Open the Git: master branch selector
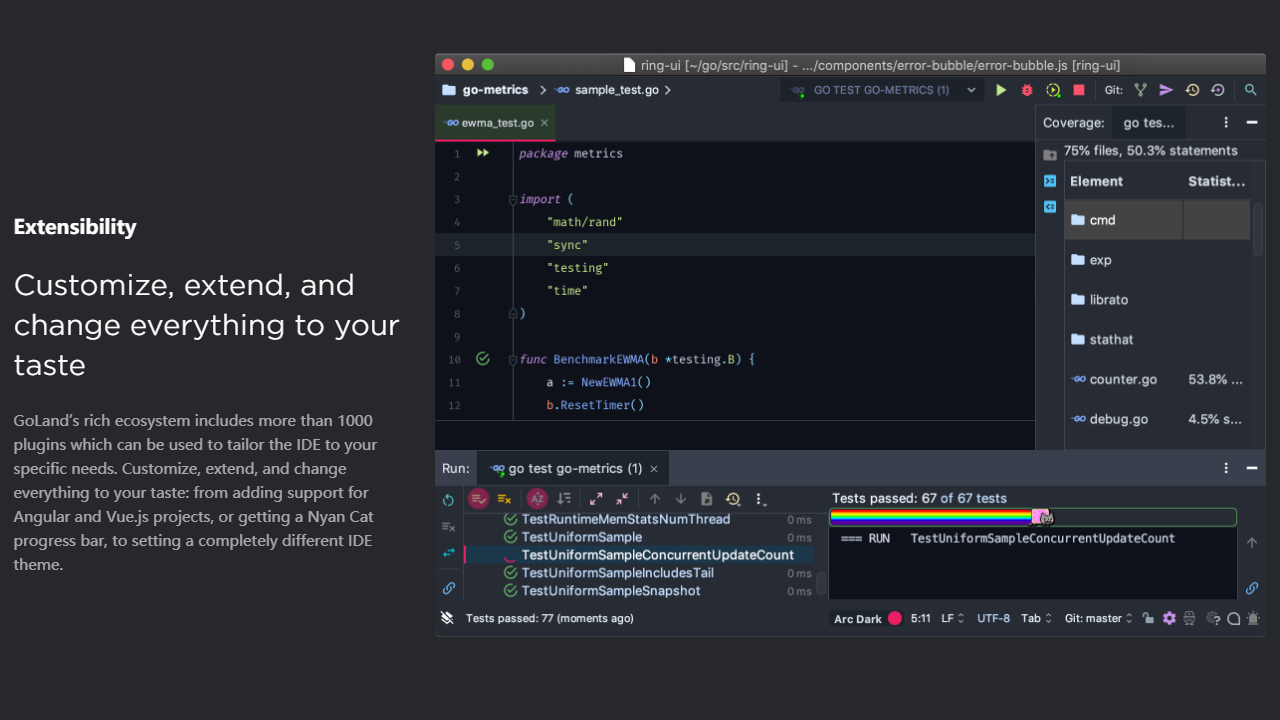The image size is (1280, 720). point(1099,618)
